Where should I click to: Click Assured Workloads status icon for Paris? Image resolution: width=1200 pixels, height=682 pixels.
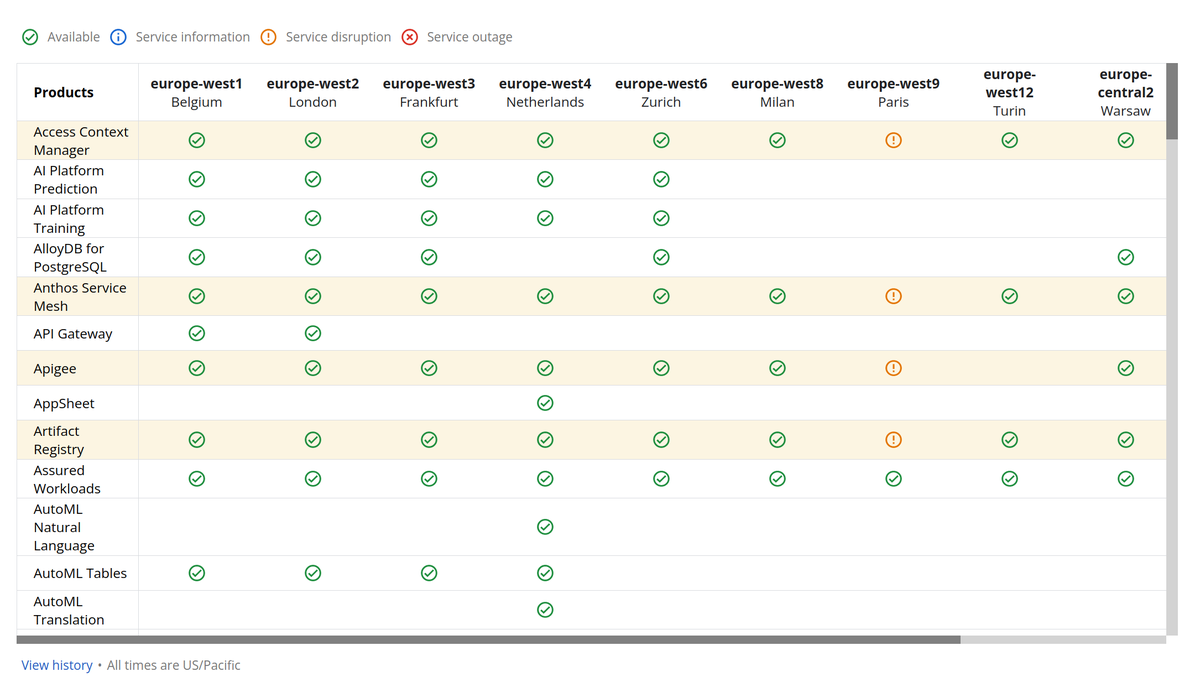pyautogui.click(x=894, y=479)
